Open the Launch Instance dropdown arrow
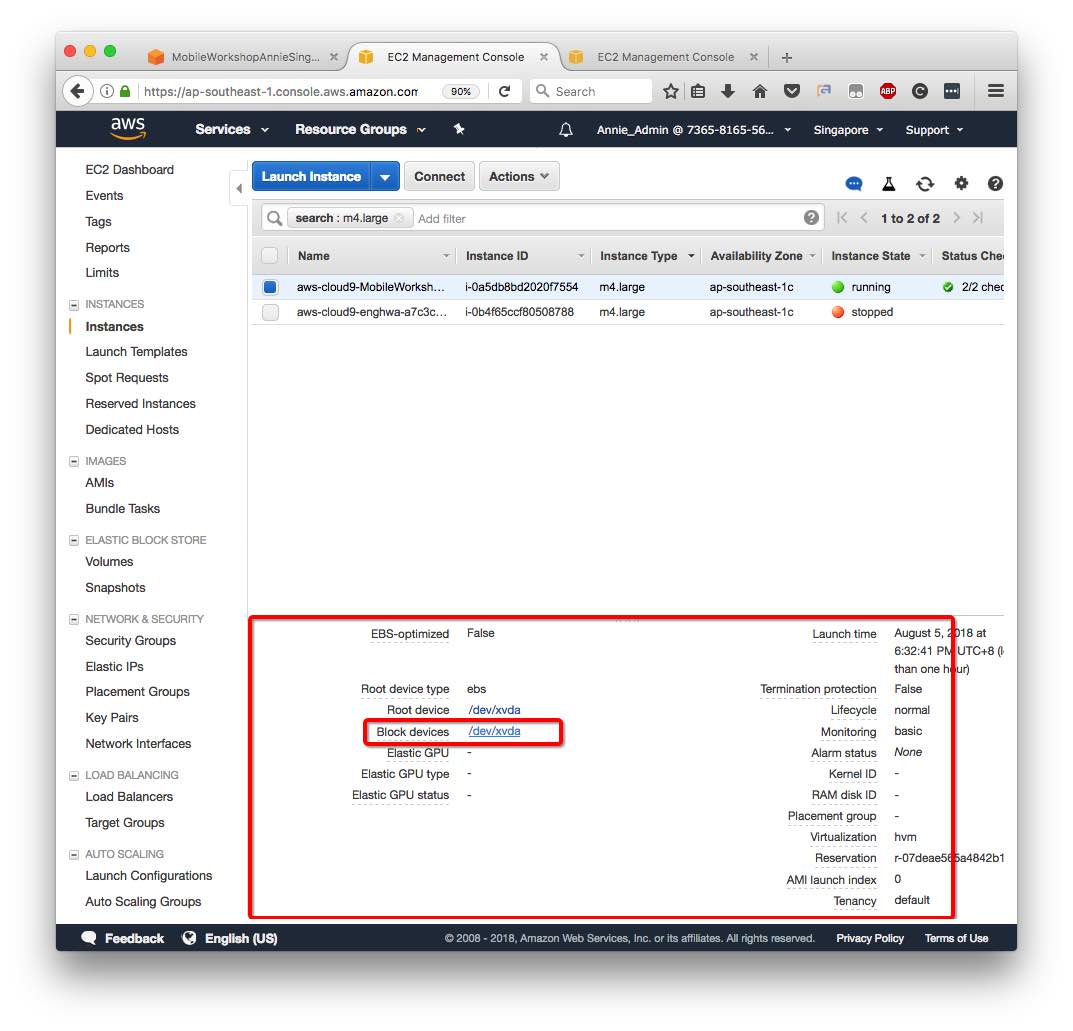 pos(385,177)
